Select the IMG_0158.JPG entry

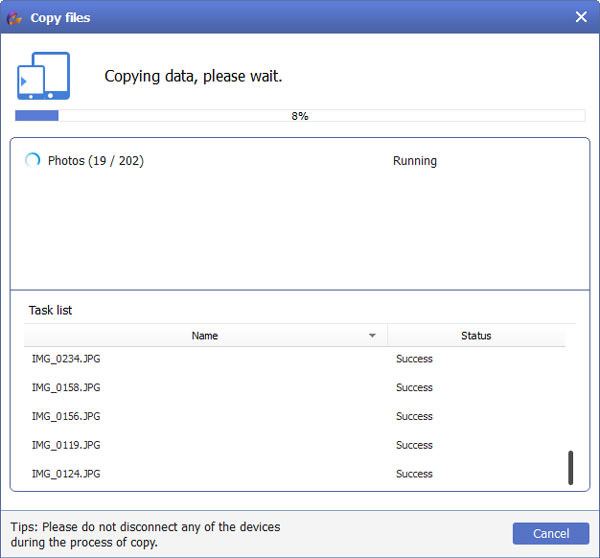tap(66, 387)
